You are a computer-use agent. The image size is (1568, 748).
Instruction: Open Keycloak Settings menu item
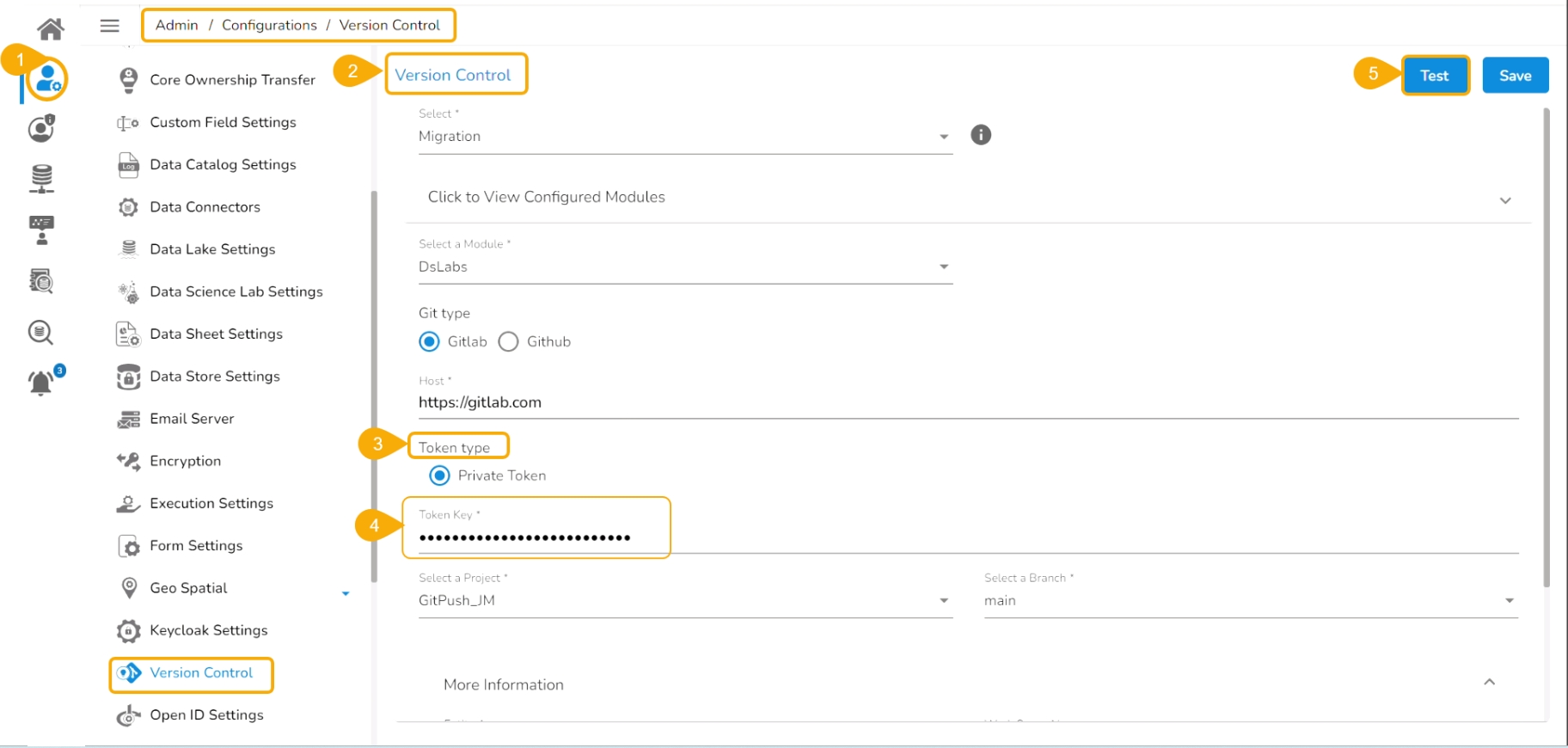[x=208, y=631]
